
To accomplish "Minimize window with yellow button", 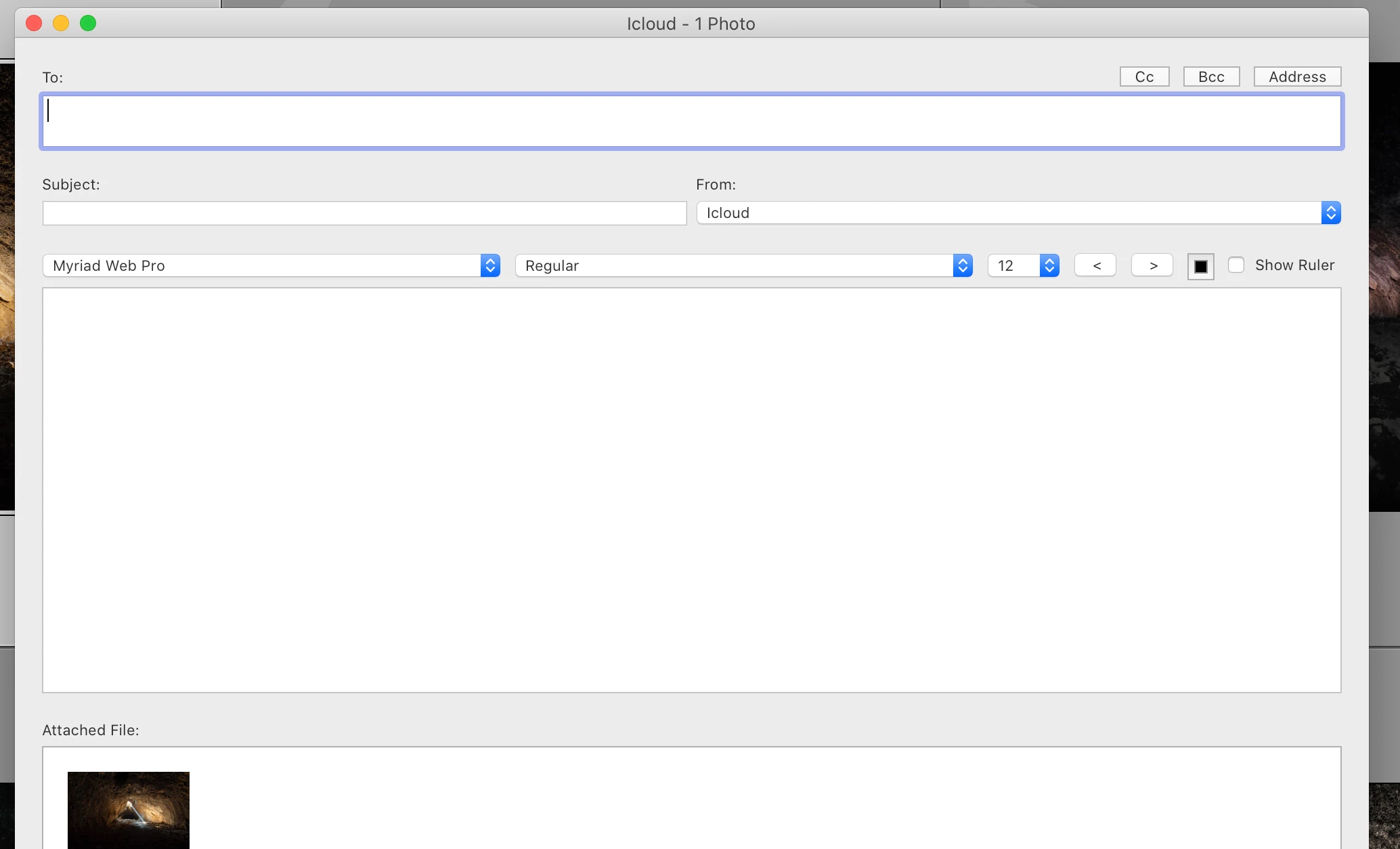I will coord(61,23).
